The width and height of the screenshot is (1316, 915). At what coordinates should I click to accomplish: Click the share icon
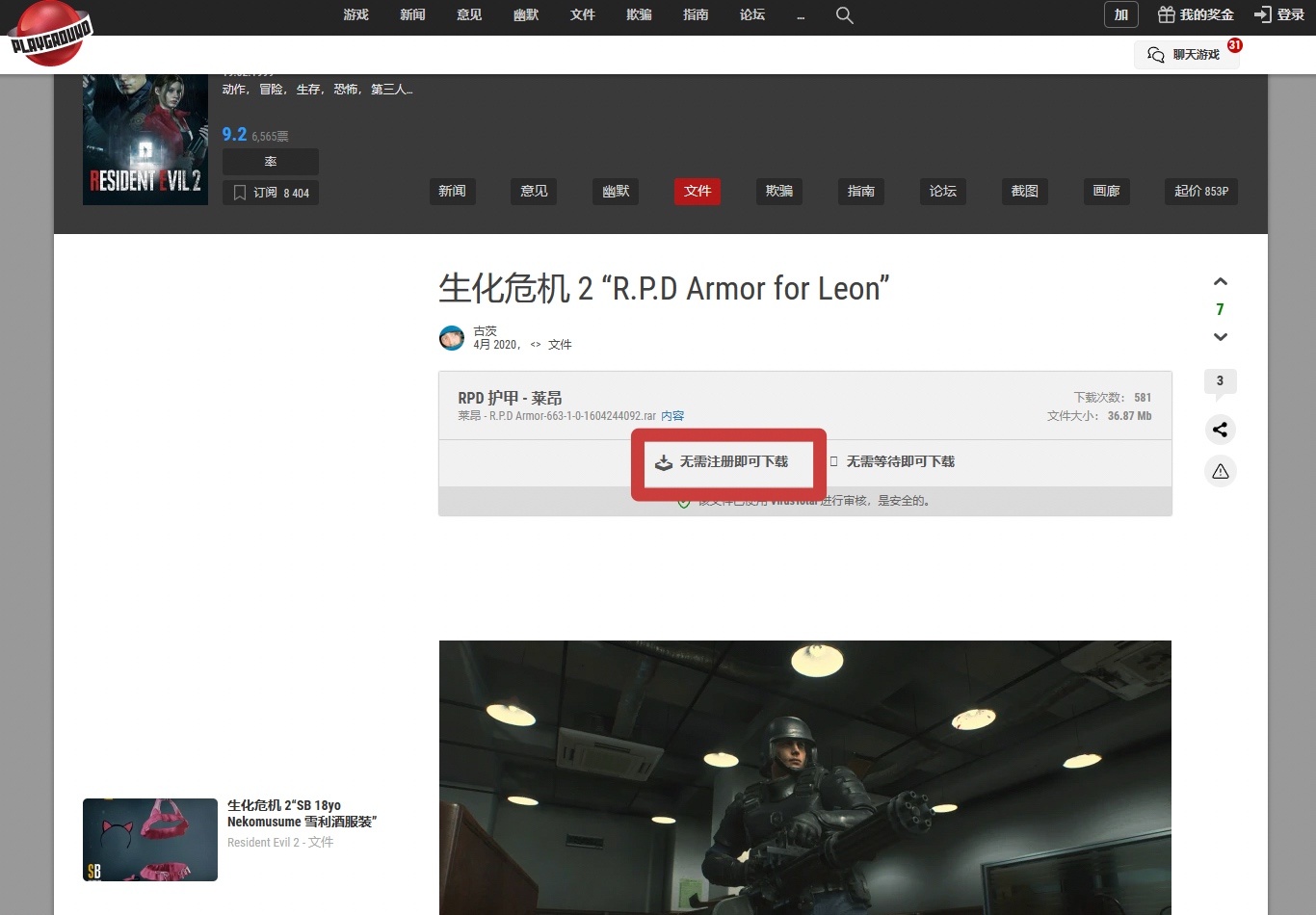click(x=1221, y=430)
